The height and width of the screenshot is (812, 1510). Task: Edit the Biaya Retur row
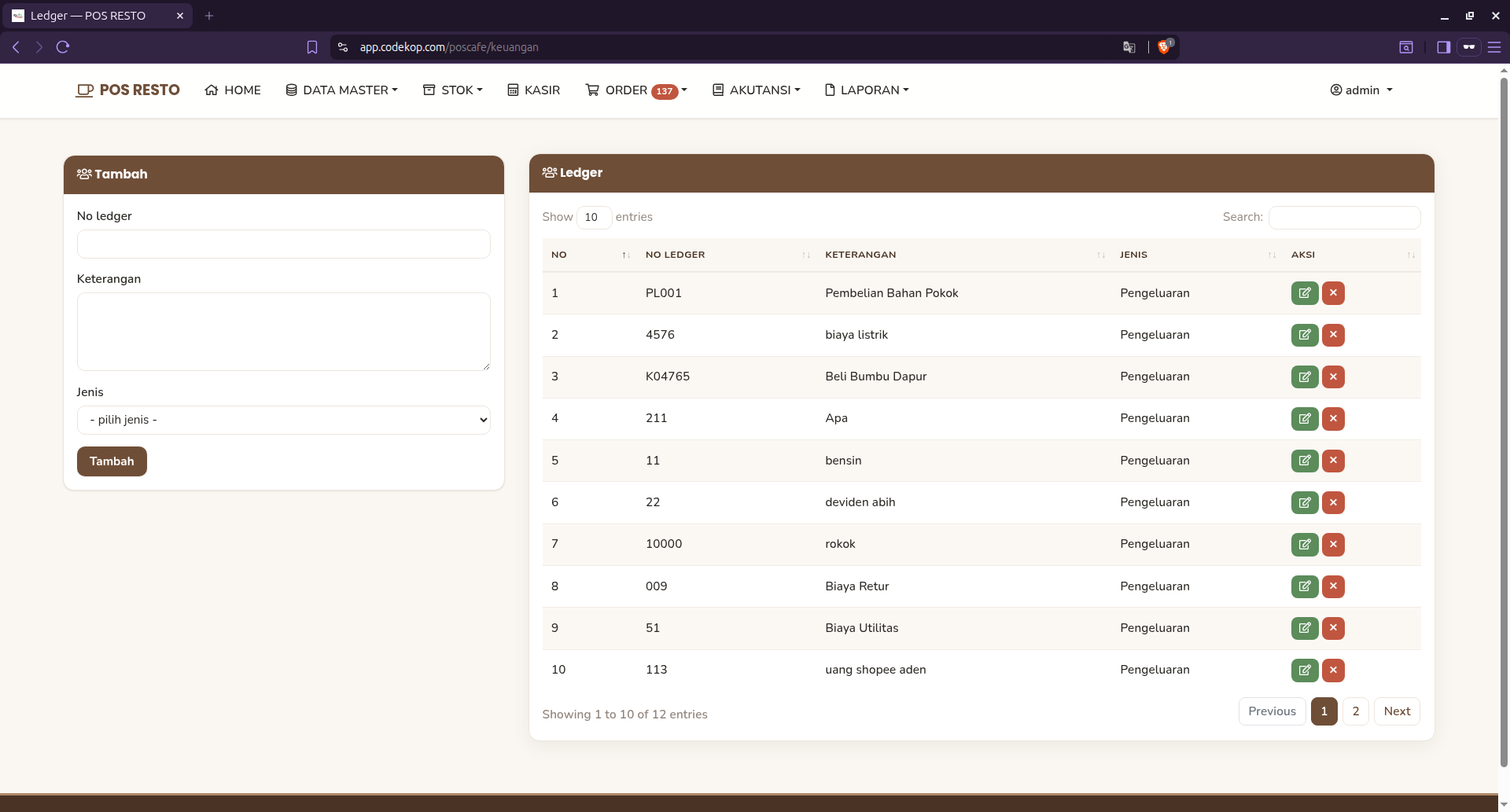[x=1304, y=586]
